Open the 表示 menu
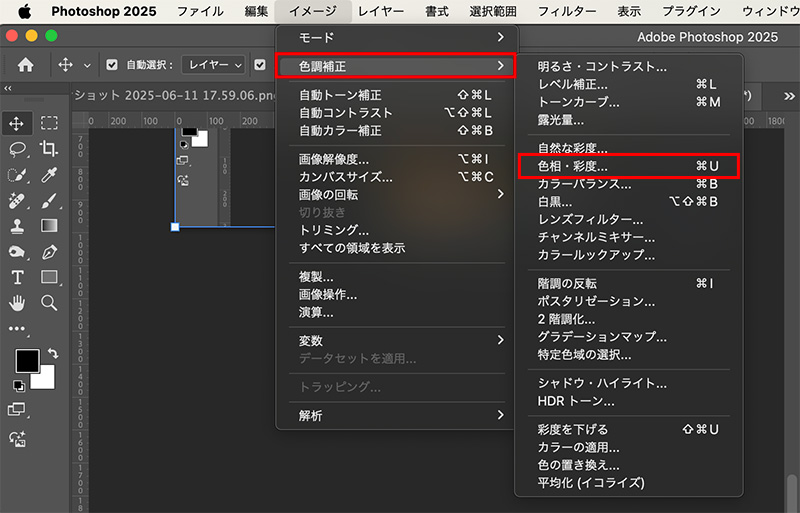The height and width of the screenshot is (513, 800). (x=629, y=11)
